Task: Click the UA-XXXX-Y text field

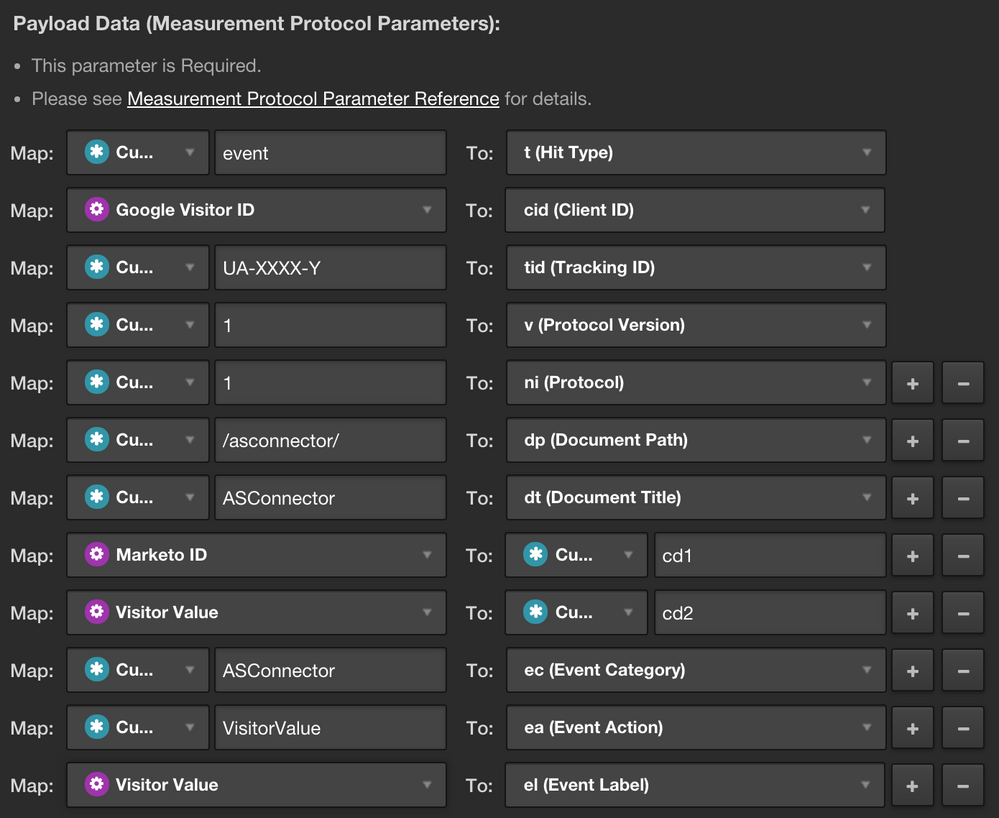Action: pyautogui.click(x=330, y=268)
